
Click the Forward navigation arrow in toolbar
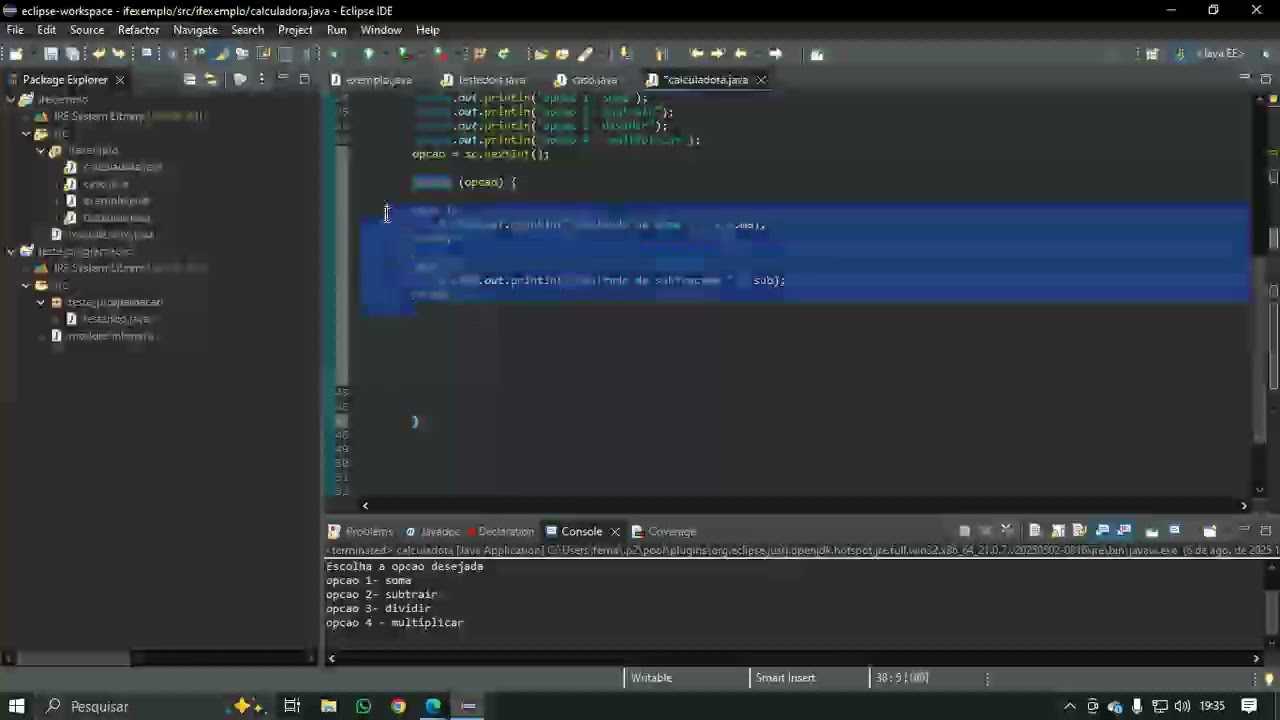tap(775, 54)
